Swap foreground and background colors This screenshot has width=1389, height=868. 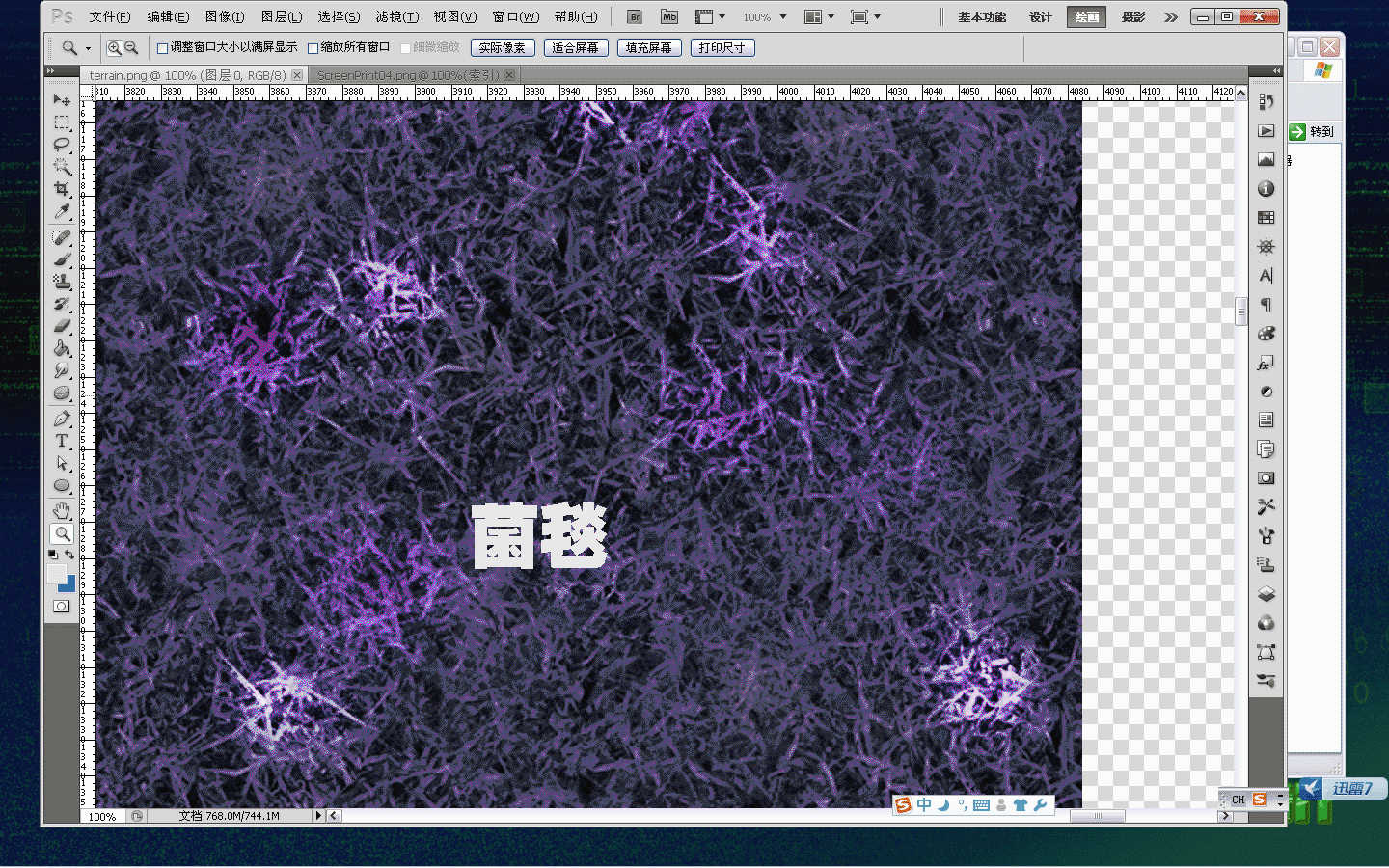69,555
